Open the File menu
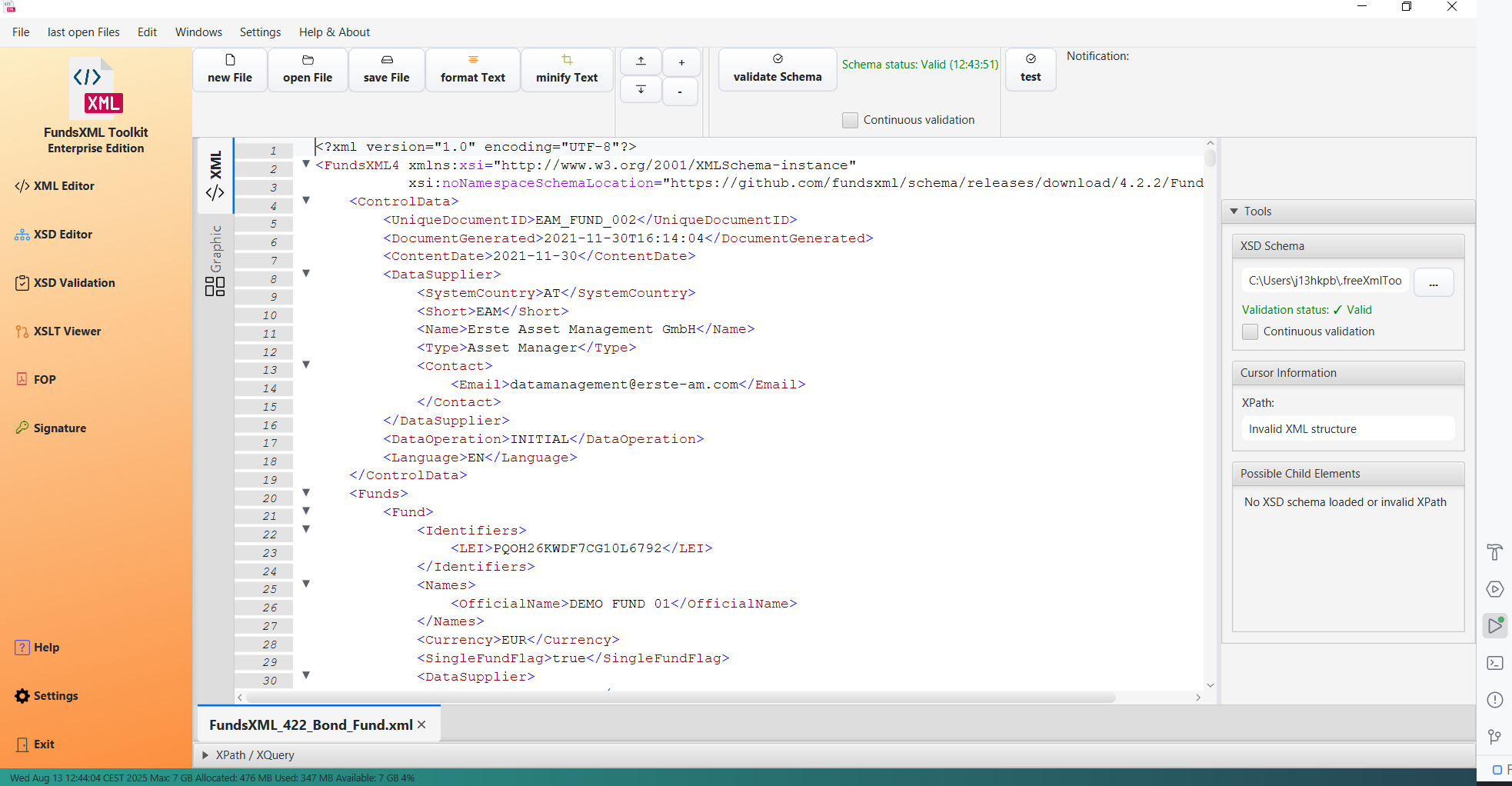Screen dimensions: 1512x786 (21, 32)
